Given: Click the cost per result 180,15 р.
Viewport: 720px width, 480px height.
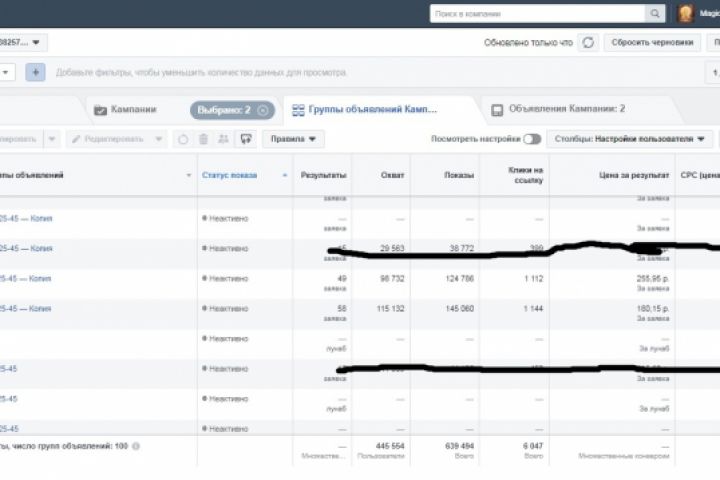Looking at the screenshot, I should click(652, 309).
